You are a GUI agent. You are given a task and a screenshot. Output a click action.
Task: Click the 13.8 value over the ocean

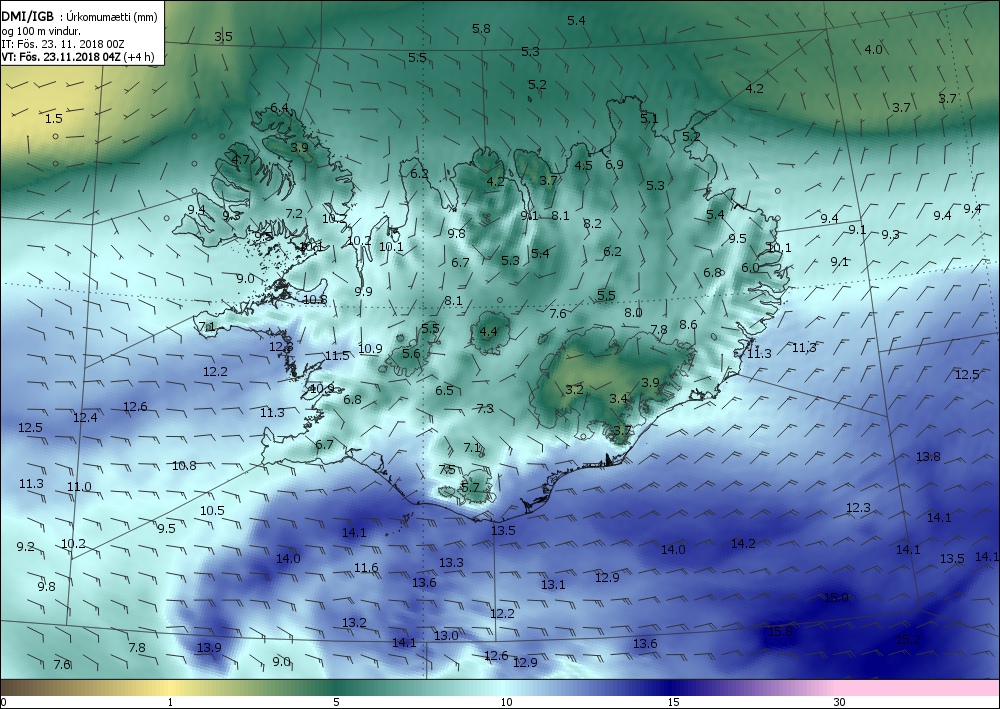928,457
